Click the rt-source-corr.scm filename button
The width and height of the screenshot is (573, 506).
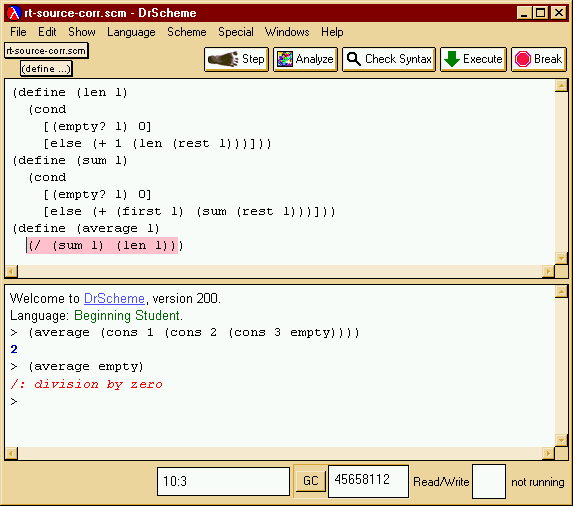pos(46,50)
